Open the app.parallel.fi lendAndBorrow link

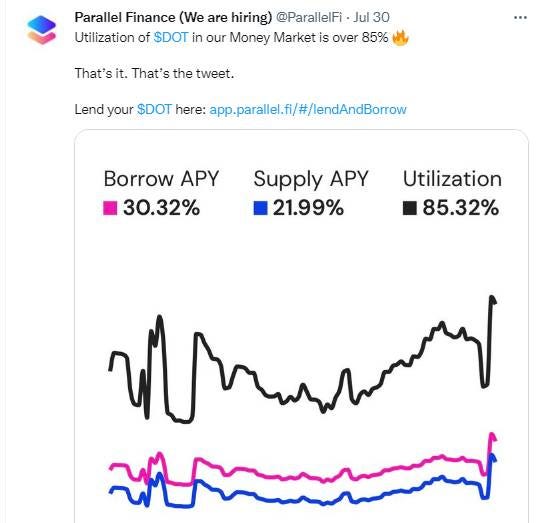click(x=308, y=110)
